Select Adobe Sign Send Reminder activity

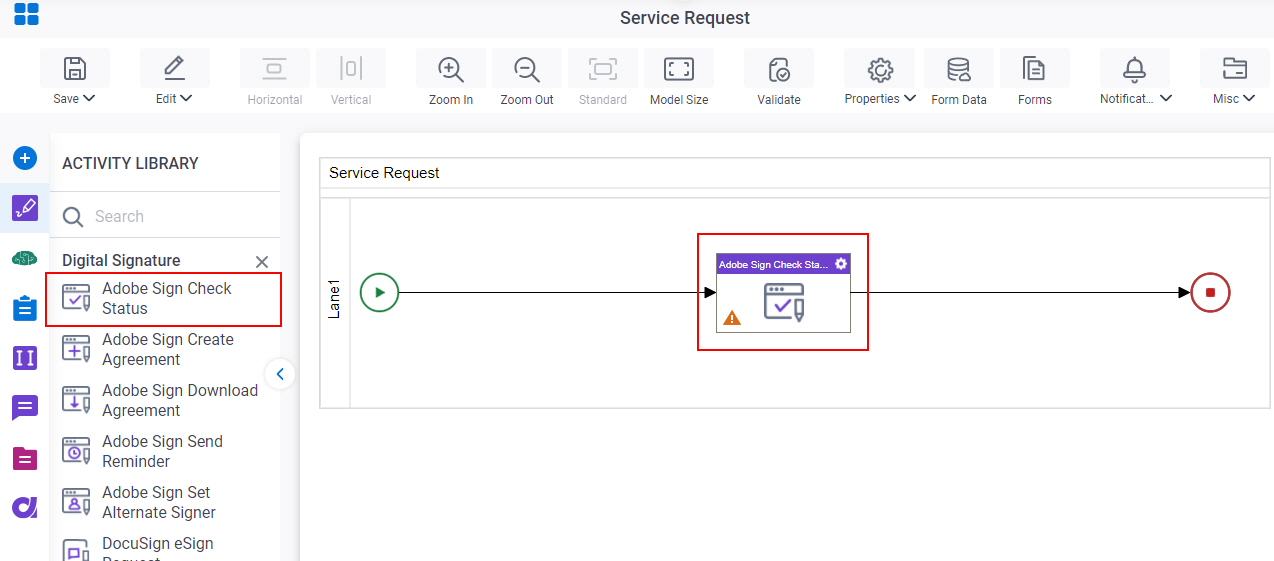coord(164,451)
